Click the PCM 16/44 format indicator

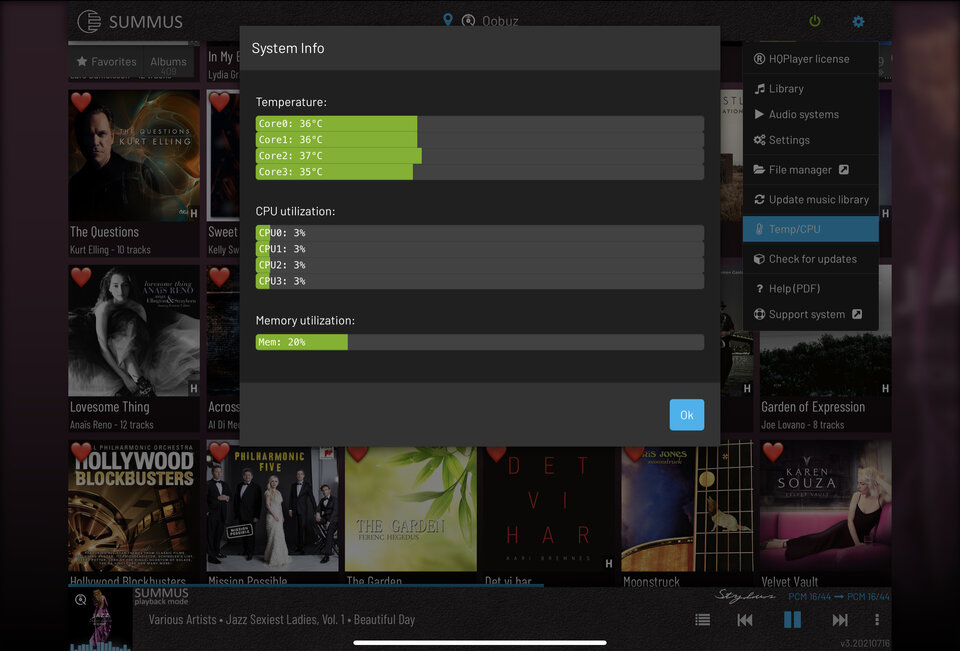[x=839, y=596]
